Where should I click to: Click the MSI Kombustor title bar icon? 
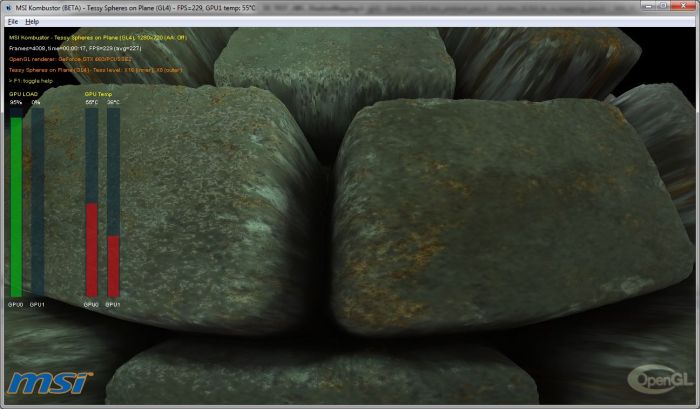click(8, 7)
